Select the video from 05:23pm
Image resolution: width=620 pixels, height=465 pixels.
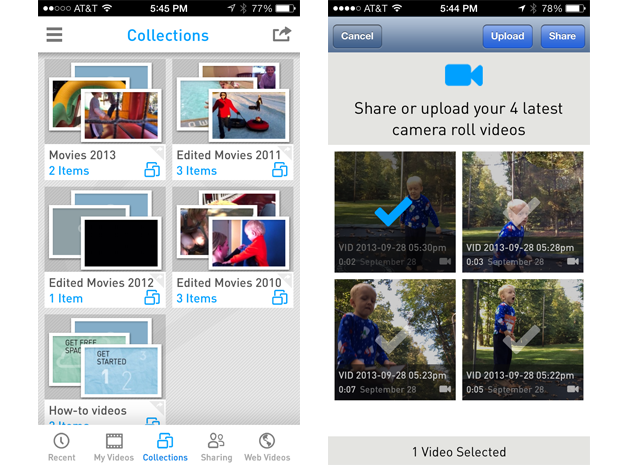coord(394,340)
